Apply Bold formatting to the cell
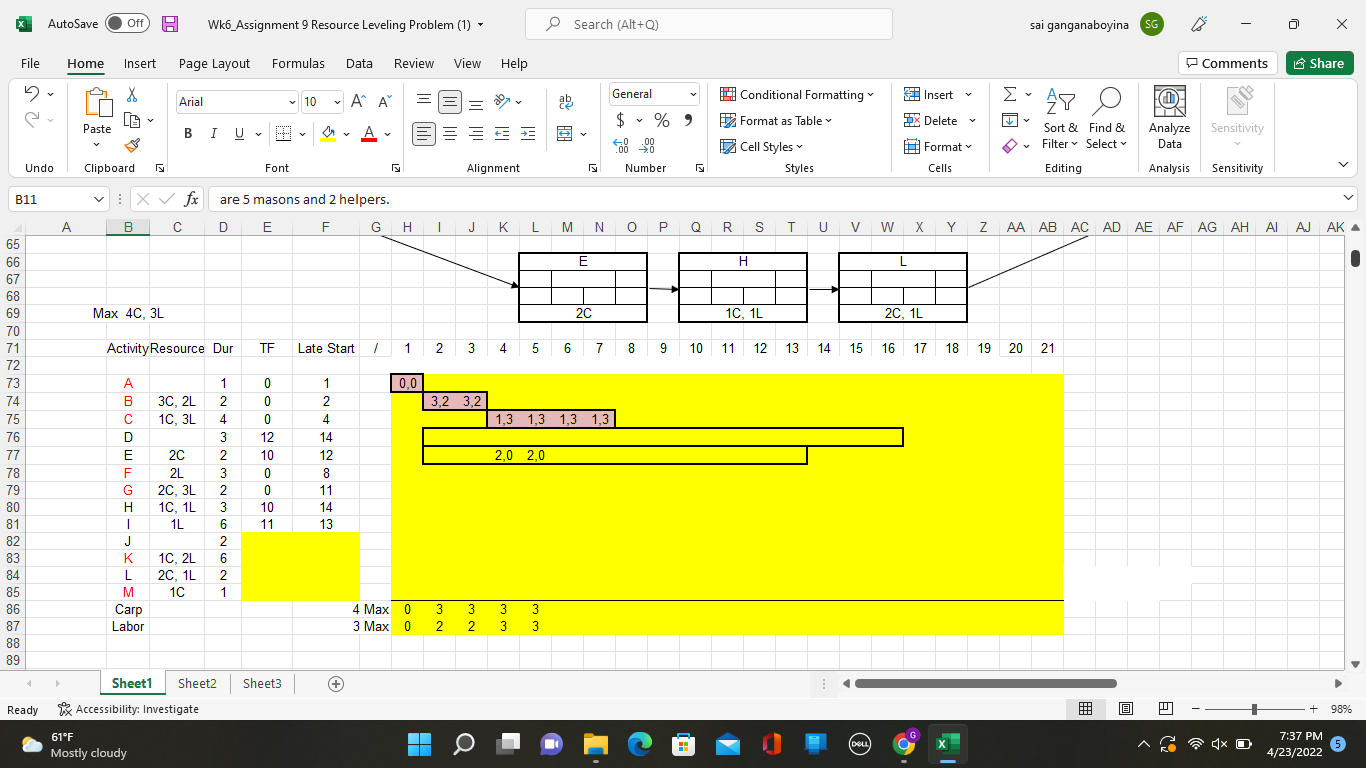1366x768 pixels. click(x=188, y=134)
